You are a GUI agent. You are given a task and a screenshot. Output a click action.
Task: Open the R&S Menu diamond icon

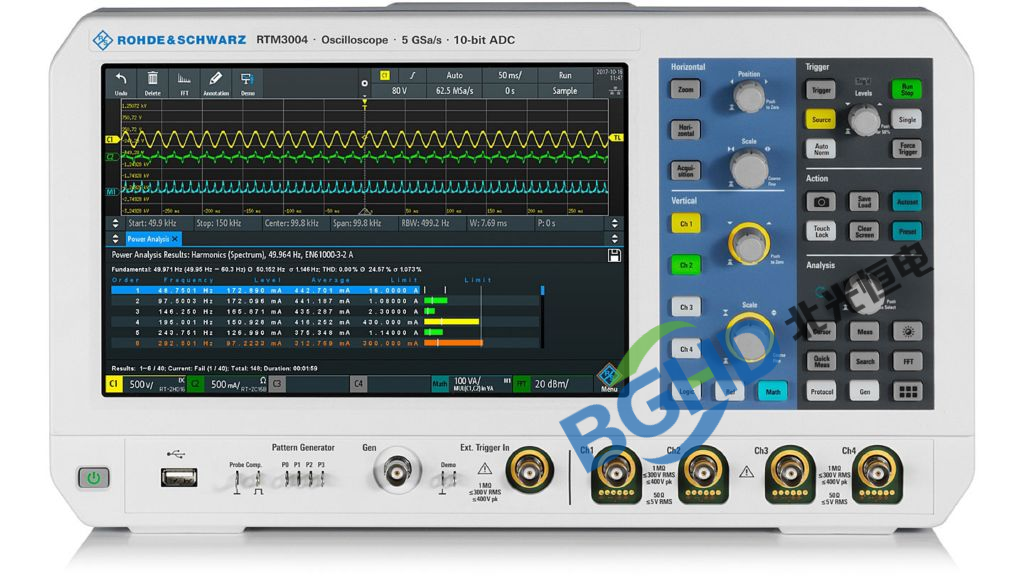click(609, 378)
